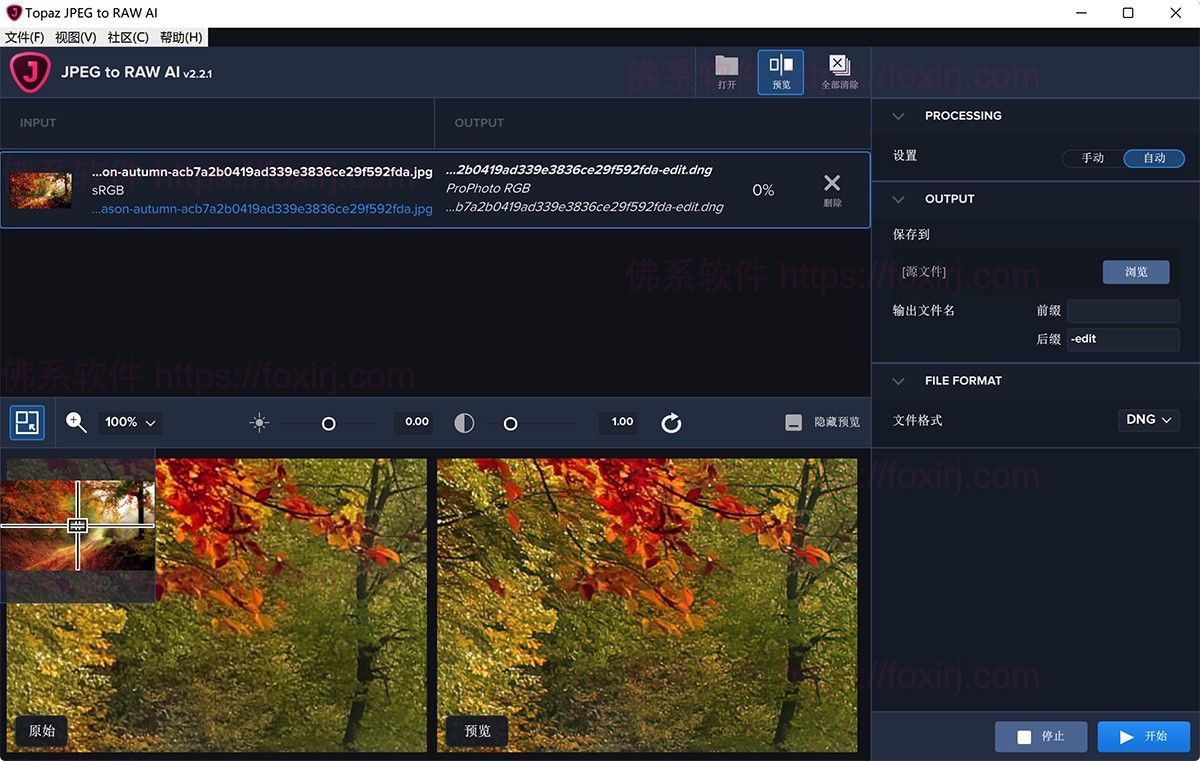Click the Browse (浏览) button

click(x=1135, y=272)
